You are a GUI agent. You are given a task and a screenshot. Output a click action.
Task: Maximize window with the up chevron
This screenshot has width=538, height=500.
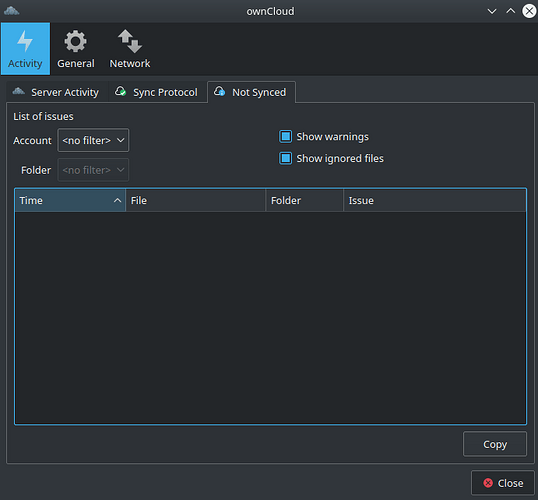click(x=511, y=11)
